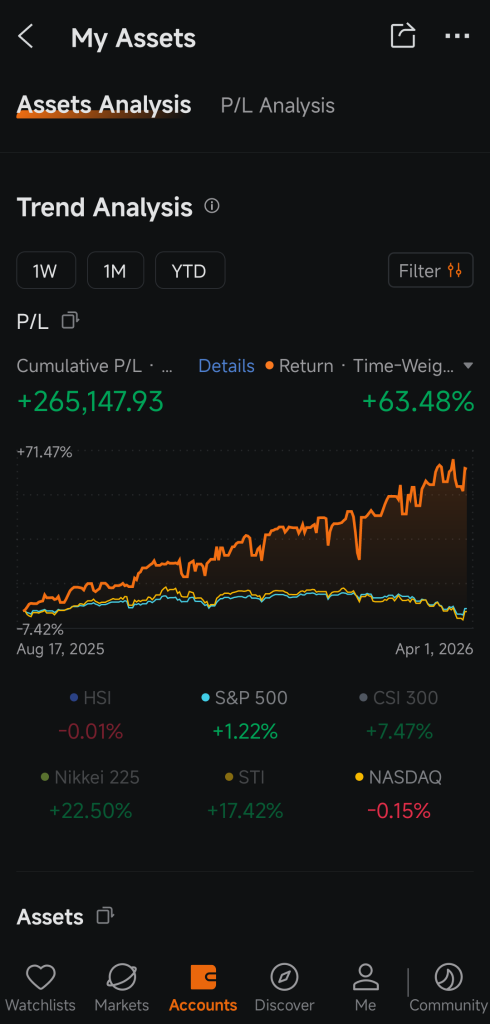
Task: Toggle the NASDAQ benchmark line
Action: point(399,777)
